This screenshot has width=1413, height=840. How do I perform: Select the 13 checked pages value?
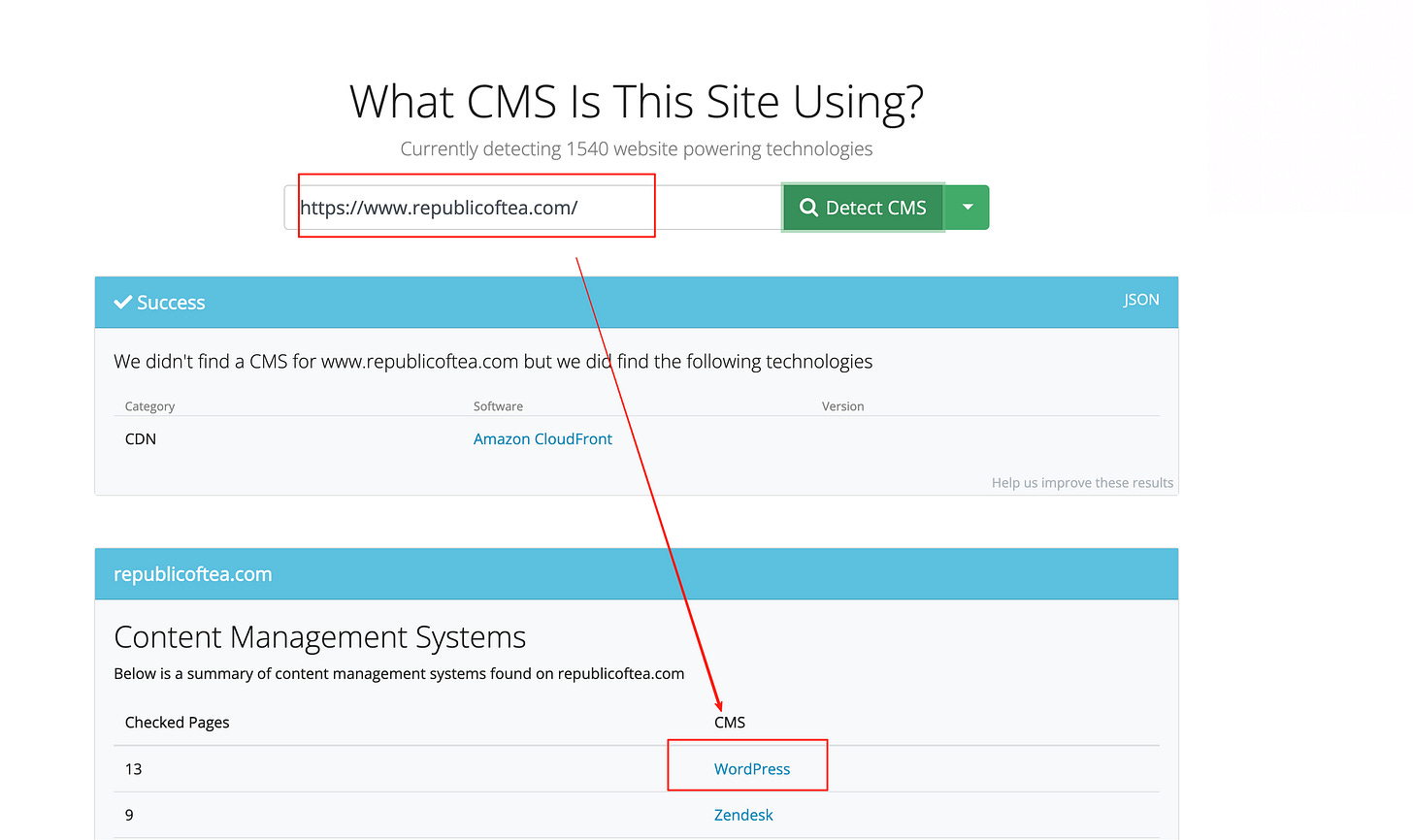point(134,769)
